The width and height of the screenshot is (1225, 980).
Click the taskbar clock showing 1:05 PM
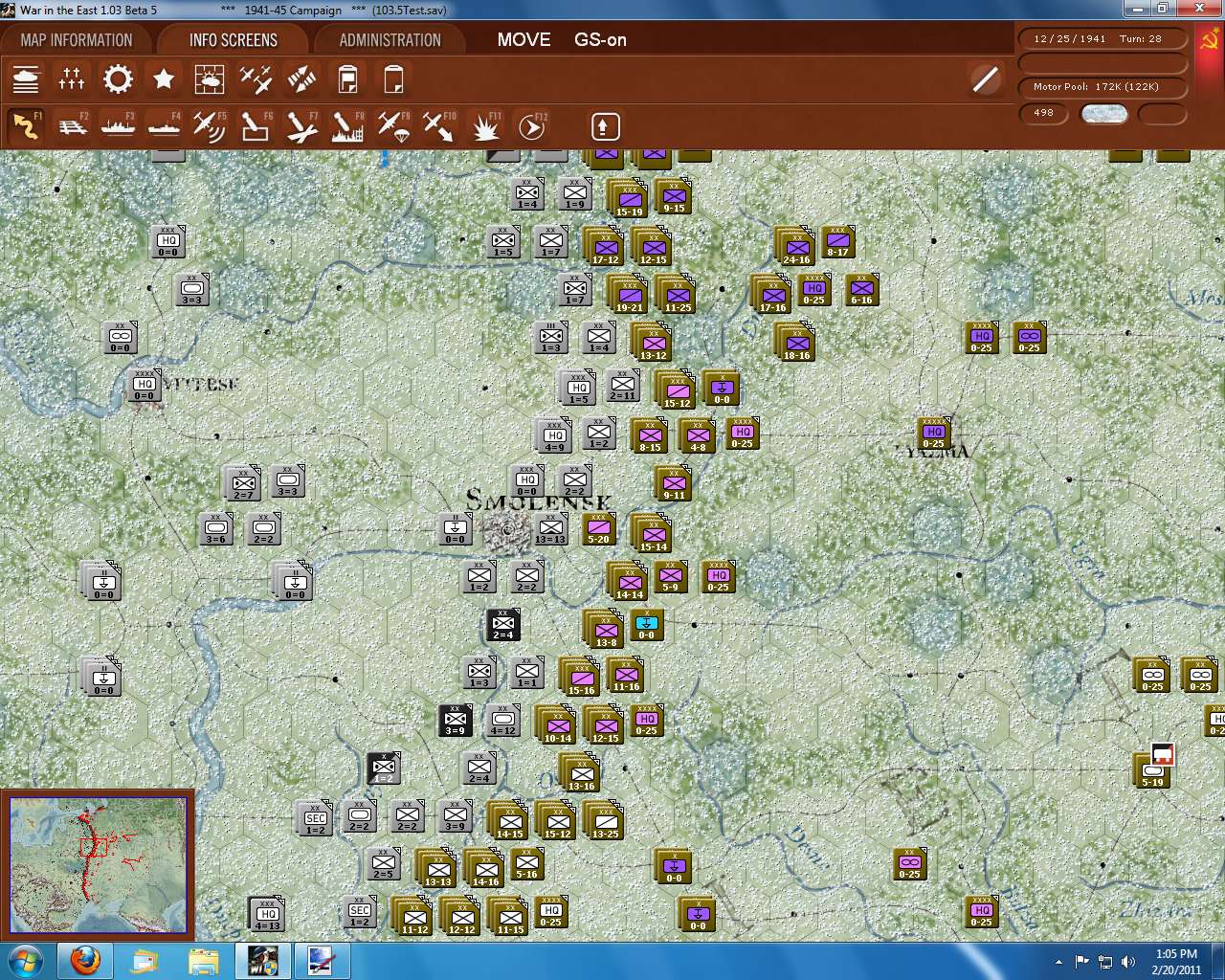[x=1176, y=961]
